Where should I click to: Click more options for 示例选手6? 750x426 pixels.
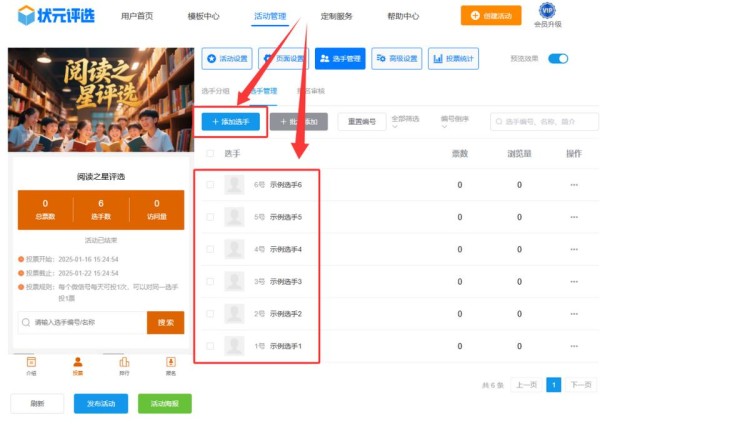(574, 185)
